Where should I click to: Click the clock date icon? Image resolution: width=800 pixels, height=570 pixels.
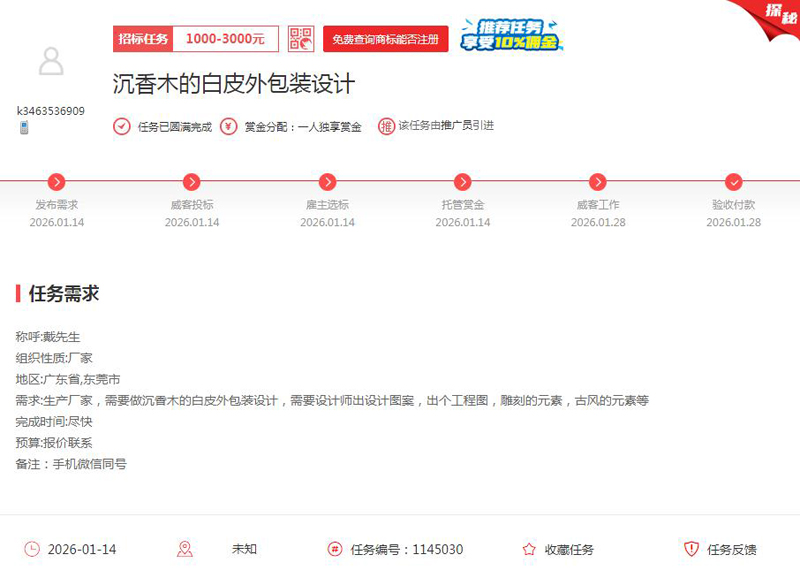(32, 549)
